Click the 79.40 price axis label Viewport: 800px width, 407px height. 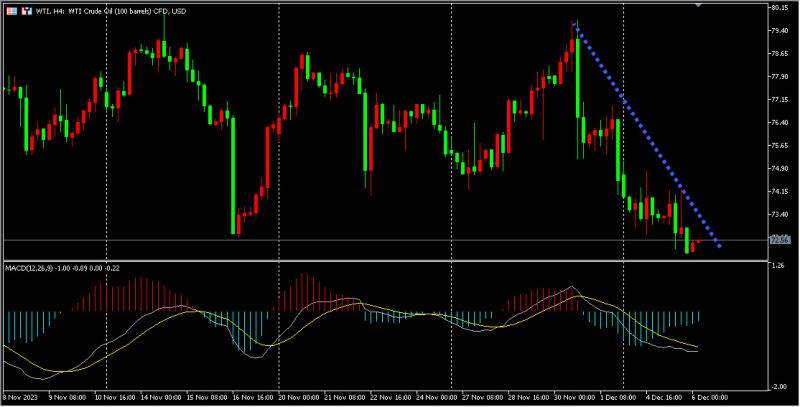click(780, 31)
